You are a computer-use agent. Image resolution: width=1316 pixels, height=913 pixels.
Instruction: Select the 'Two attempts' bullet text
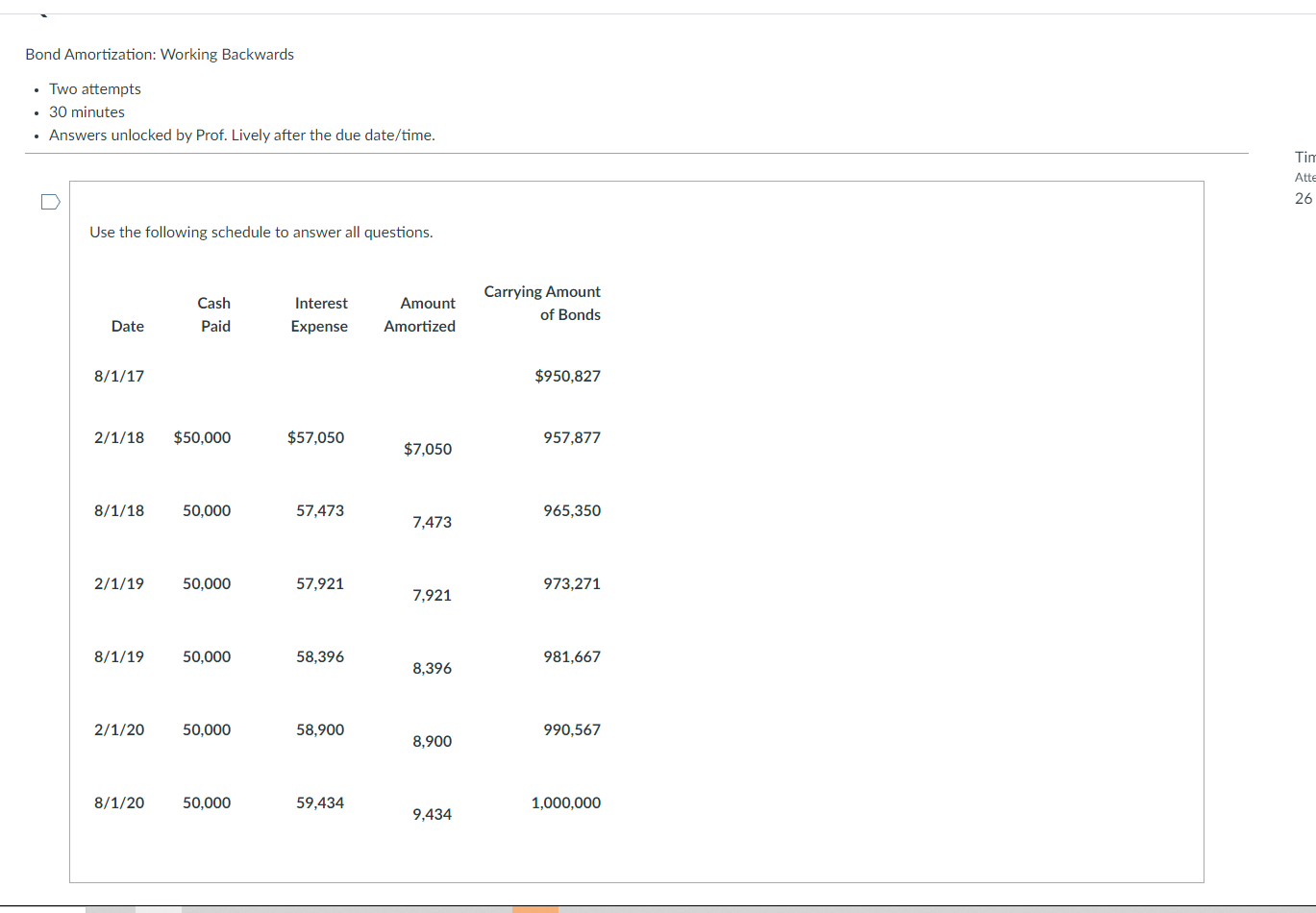(95, 89)
